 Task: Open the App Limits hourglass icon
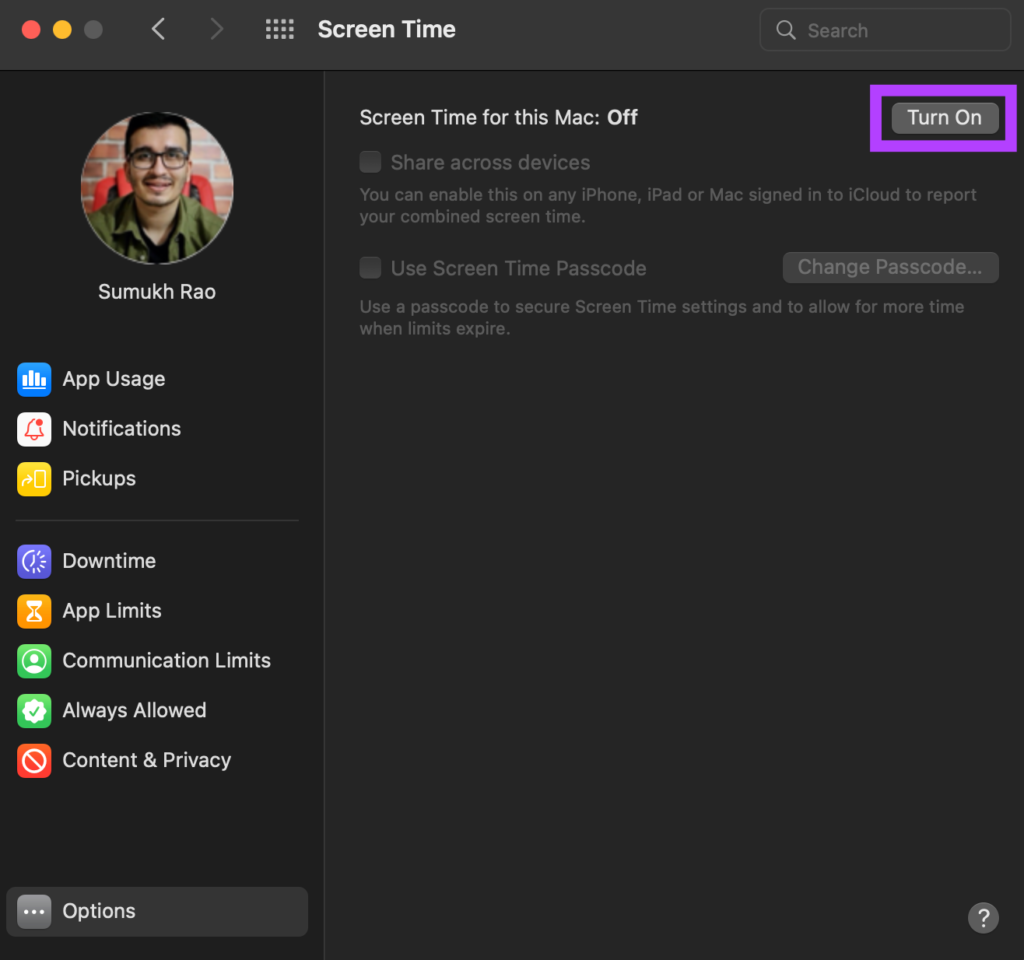[x=34, y=611]
